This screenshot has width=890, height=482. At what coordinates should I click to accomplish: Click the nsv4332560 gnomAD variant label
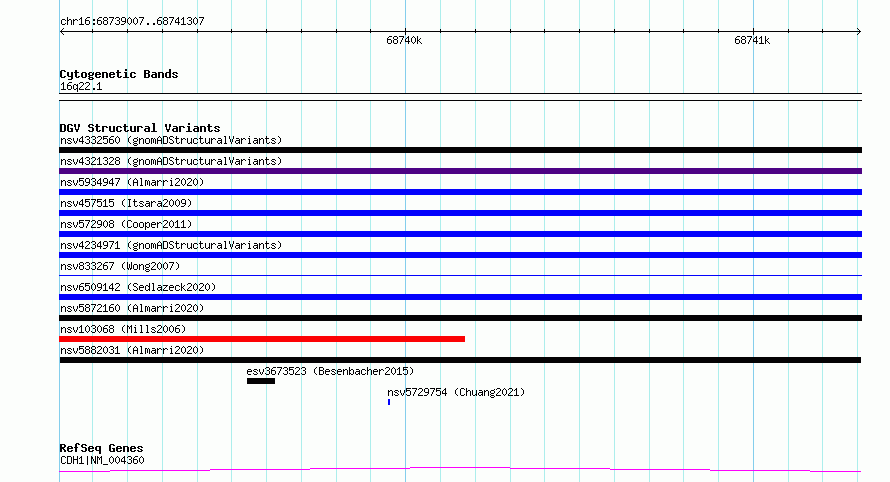coord(171,140)
